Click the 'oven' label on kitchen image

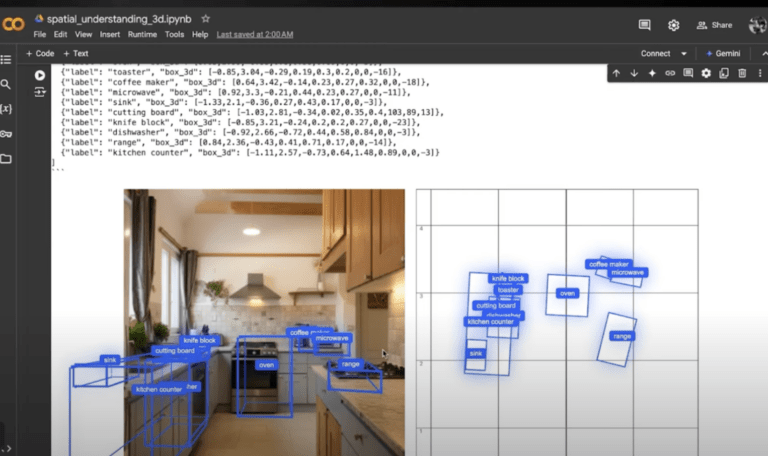pyautogui.click(x=266, y=365)
